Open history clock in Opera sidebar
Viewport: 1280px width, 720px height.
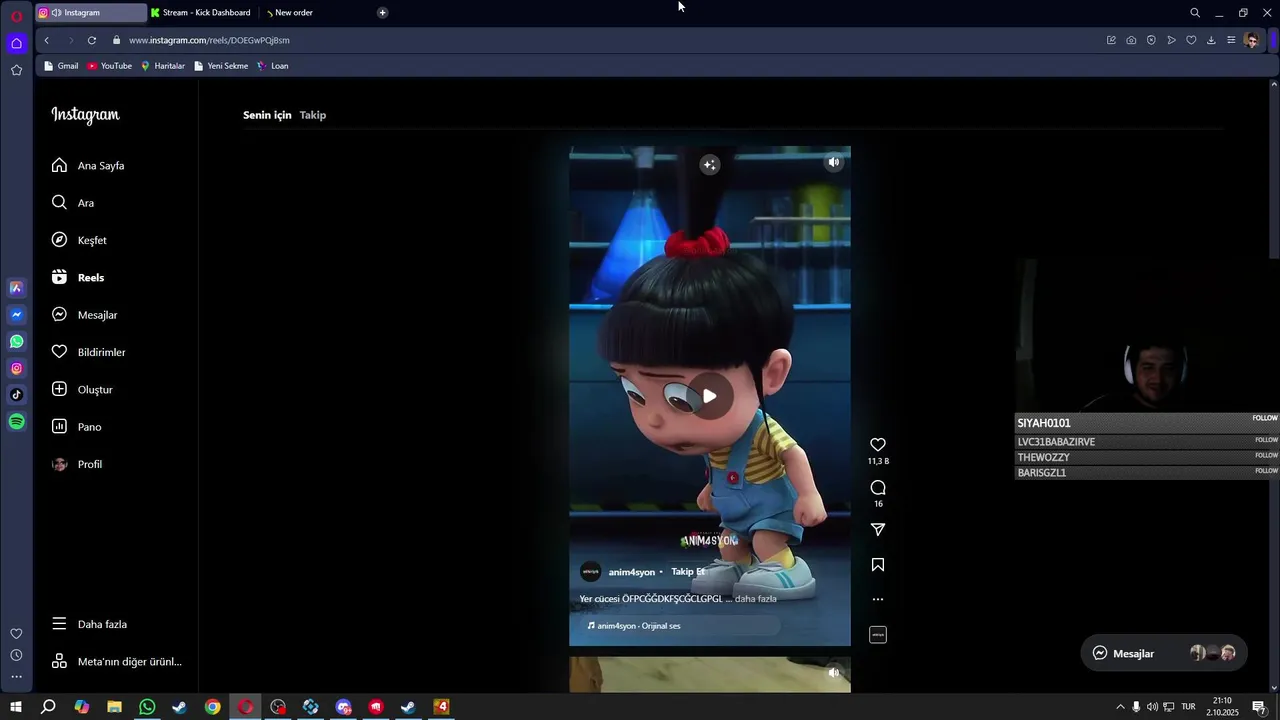point(16,655)
